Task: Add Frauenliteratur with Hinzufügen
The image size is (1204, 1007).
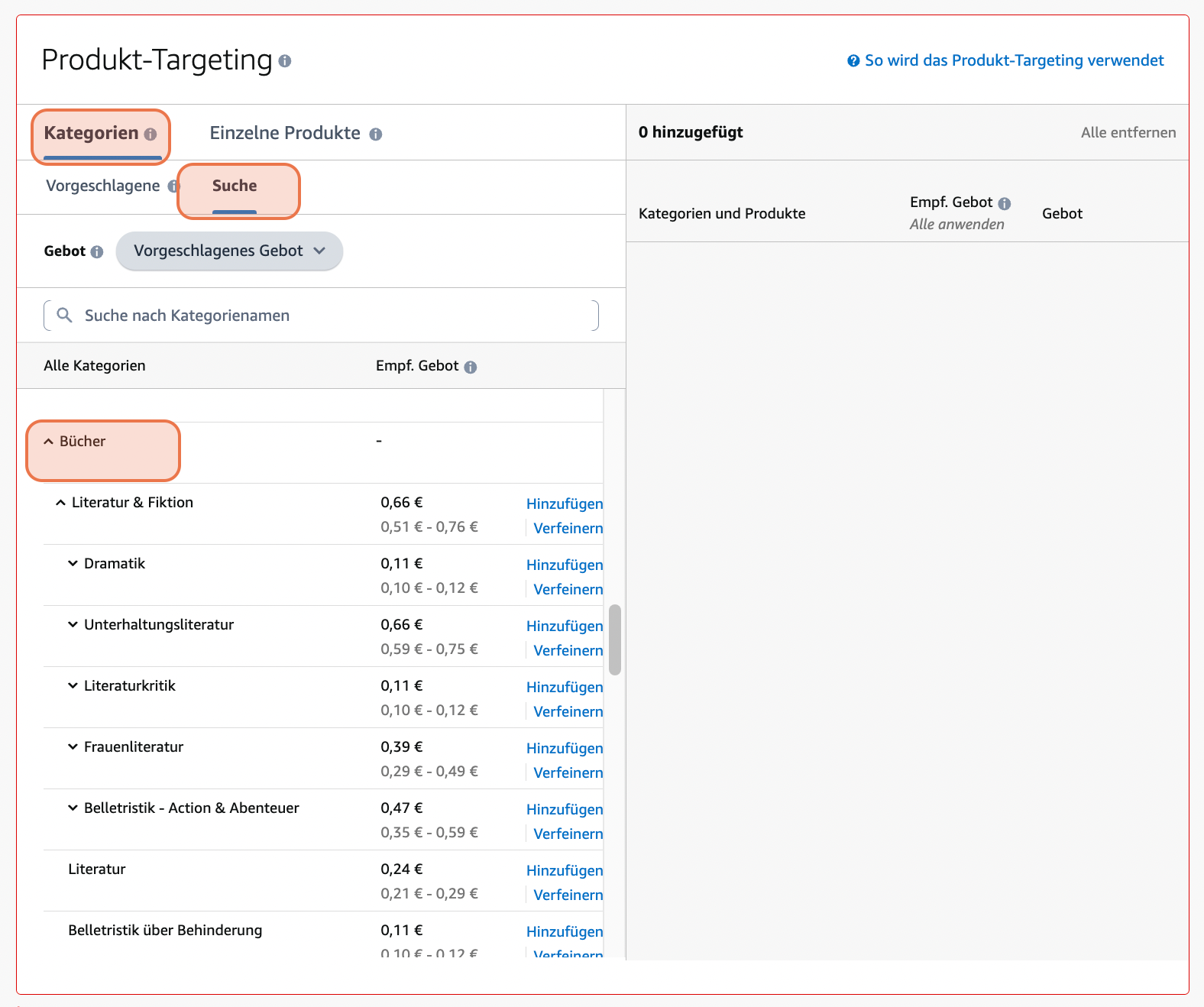Action: click(565, 748)
